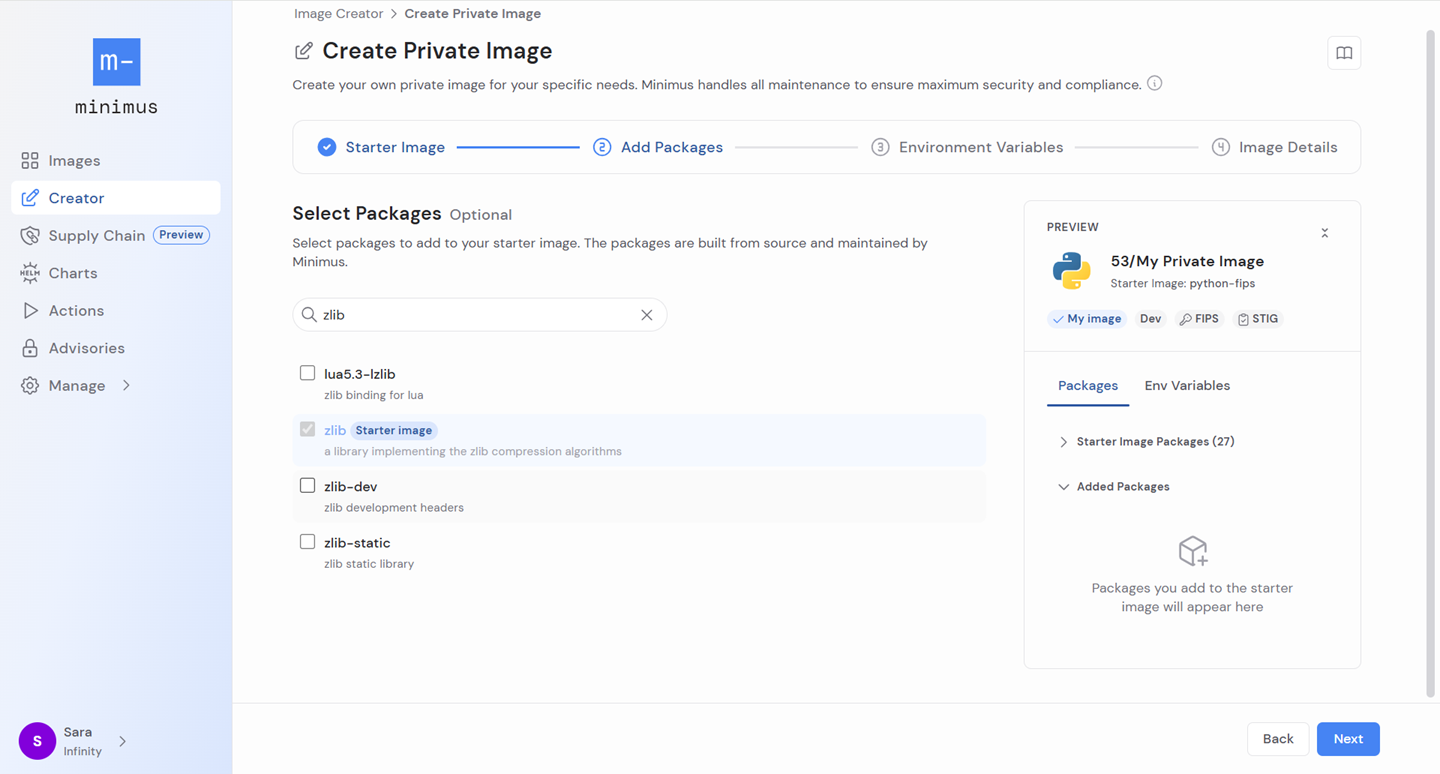Expand the Manage submenu chevron
Image resolution: width=1440 pixels, height=774 pixels.
[x=126, y=386]
